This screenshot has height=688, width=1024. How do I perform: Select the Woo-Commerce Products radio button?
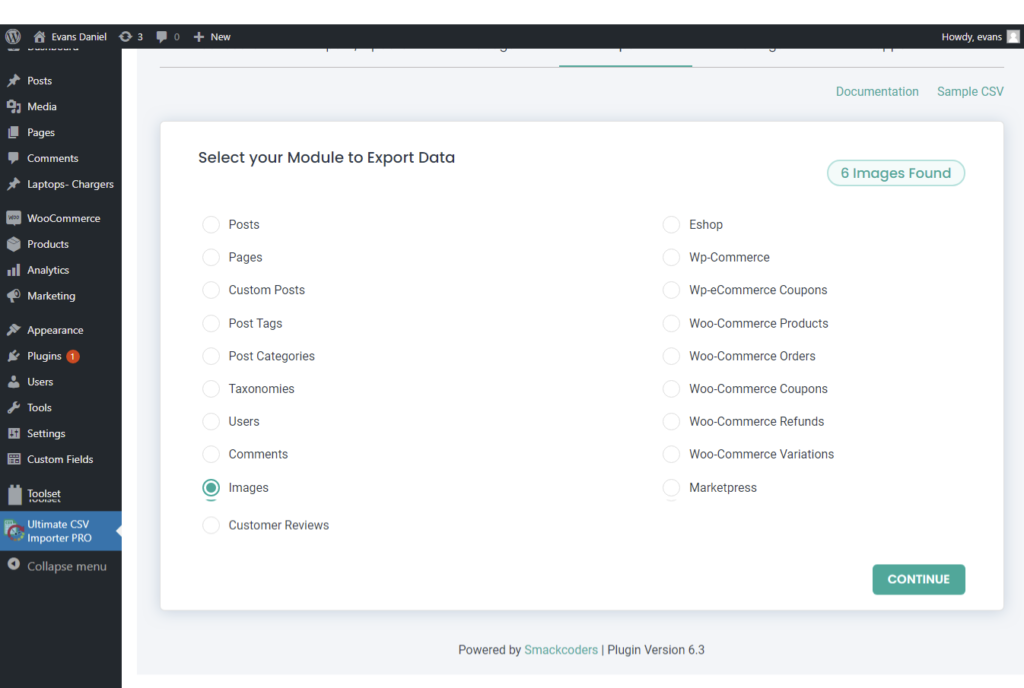point(671,323)
